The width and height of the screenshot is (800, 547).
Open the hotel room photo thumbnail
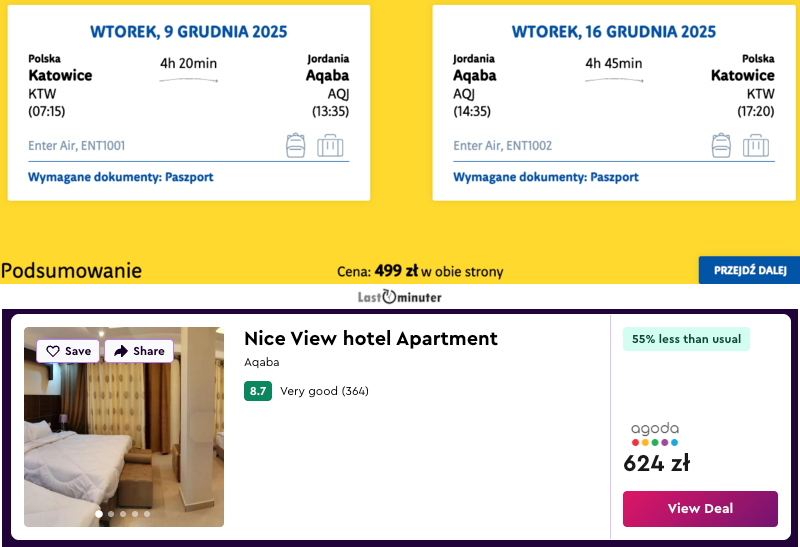(x=124, y=440)
